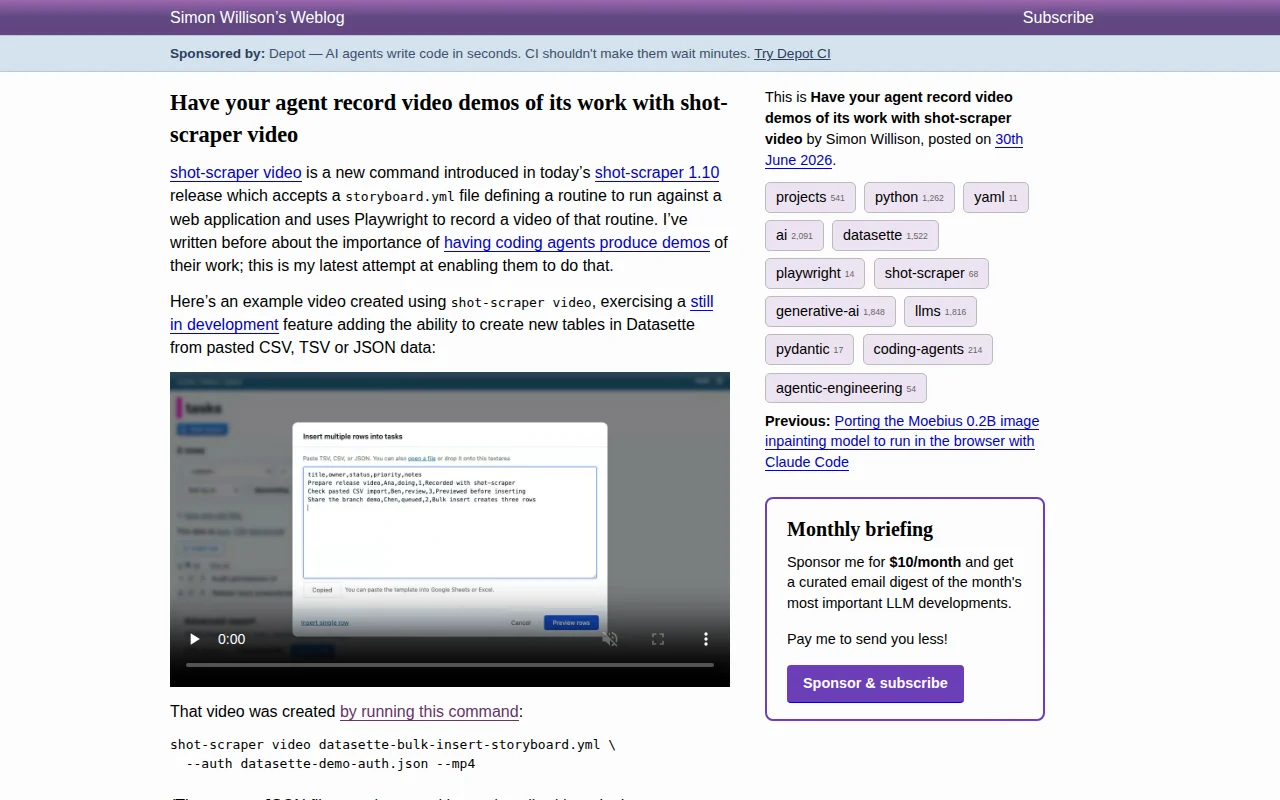Click Subscribe in the header

[x=1058, y=17]
